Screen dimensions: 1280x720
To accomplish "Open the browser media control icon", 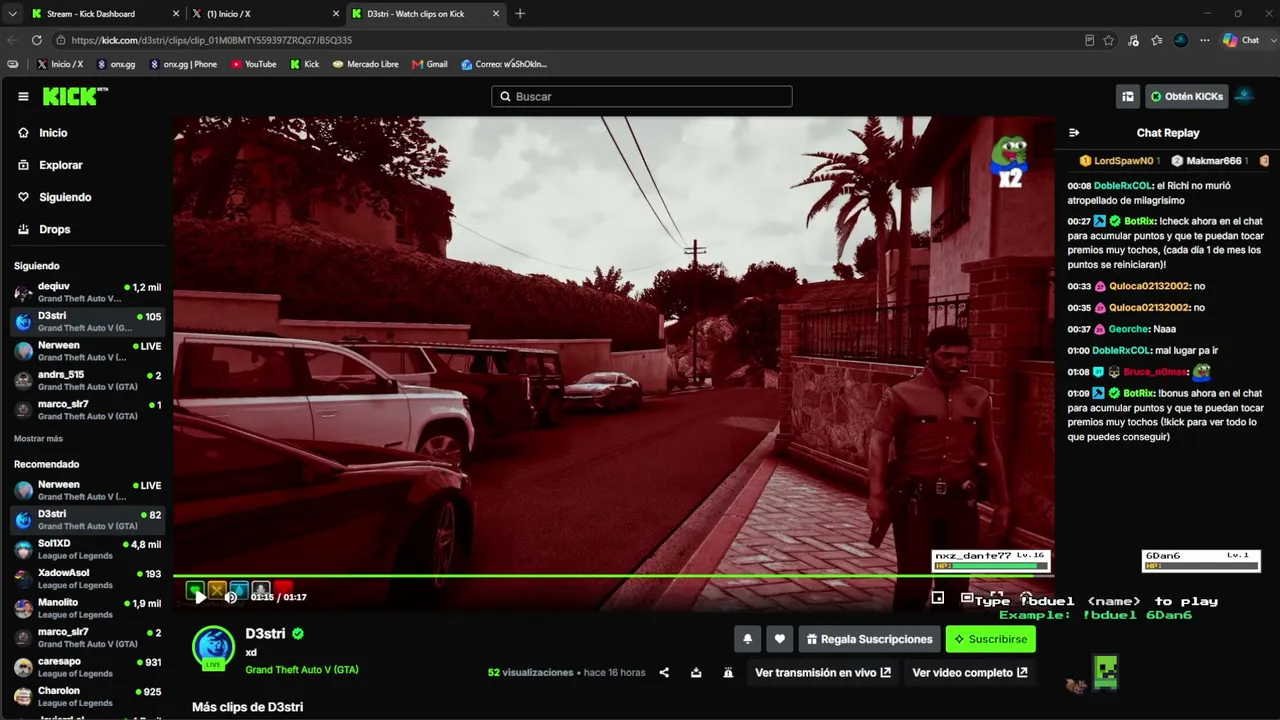I will [1133, 40].
